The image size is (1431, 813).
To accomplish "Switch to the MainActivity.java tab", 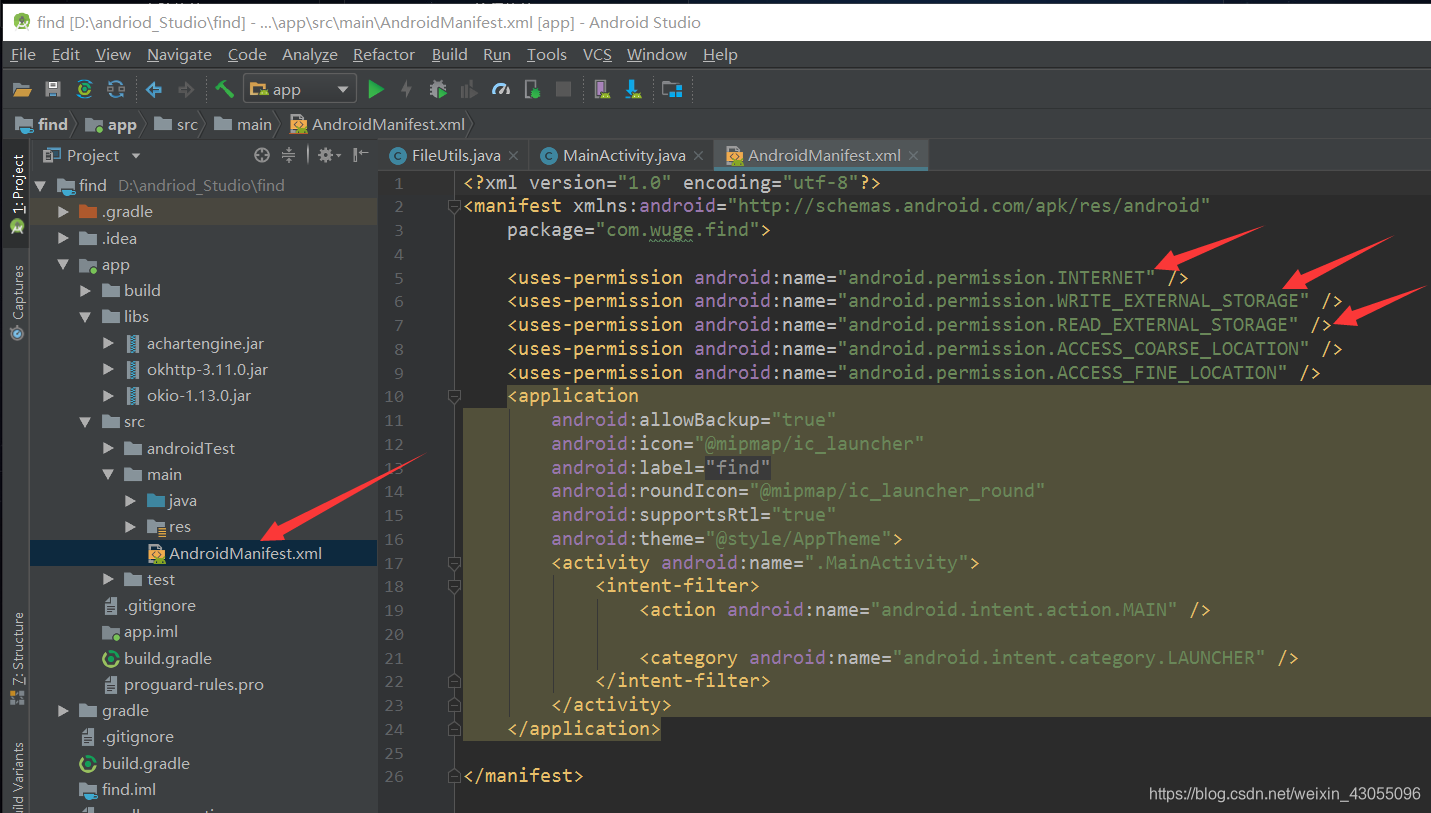I will 624,155.
